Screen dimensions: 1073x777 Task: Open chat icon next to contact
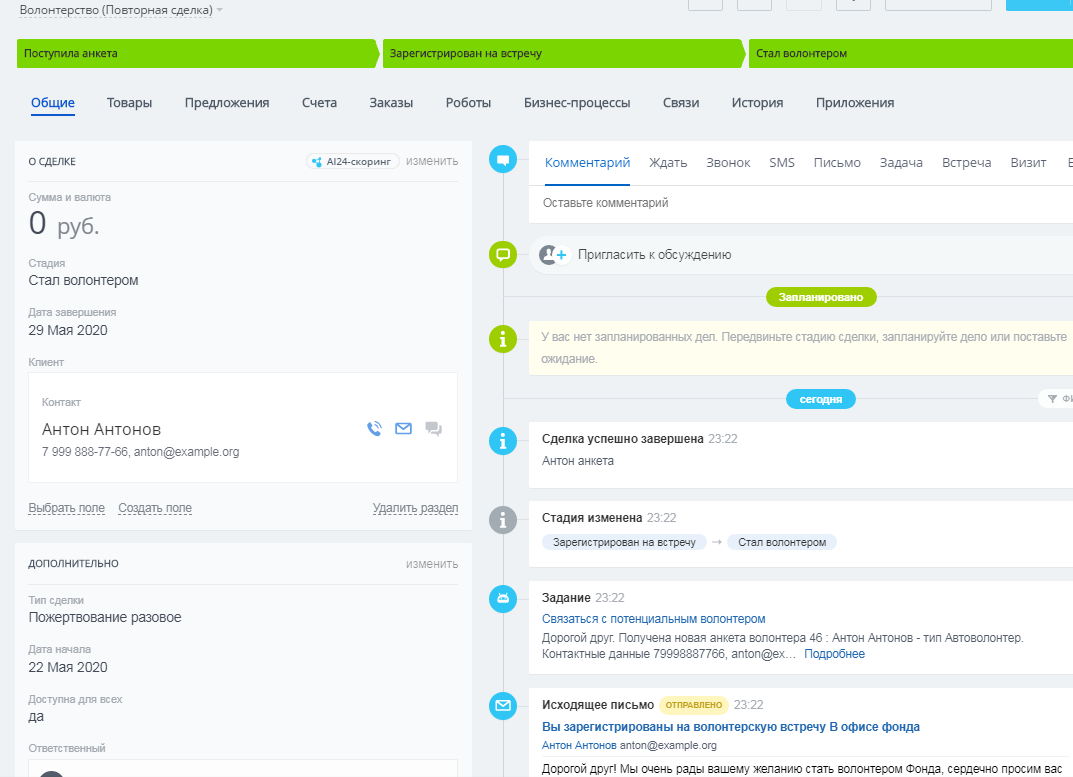point(433,429)
